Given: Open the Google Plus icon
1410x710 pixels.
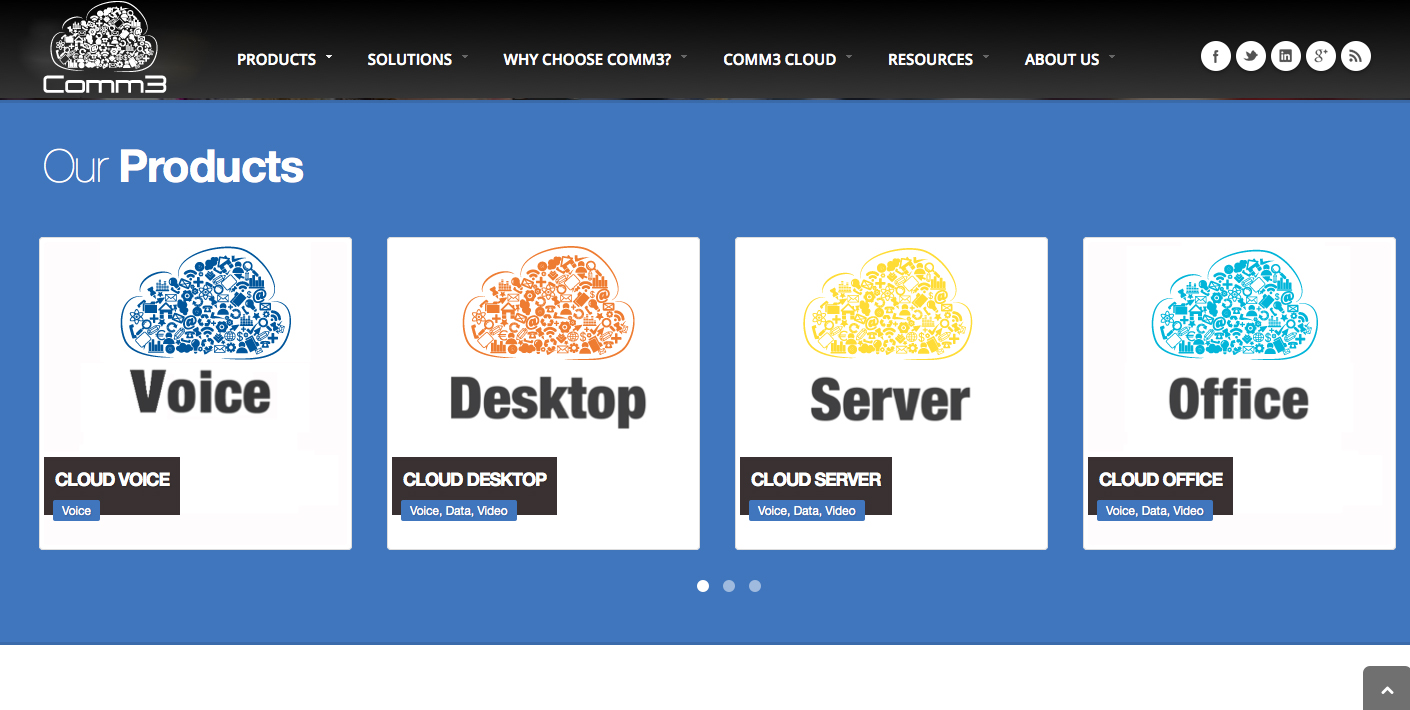Looking at the screenshot, I should 1321,56.
